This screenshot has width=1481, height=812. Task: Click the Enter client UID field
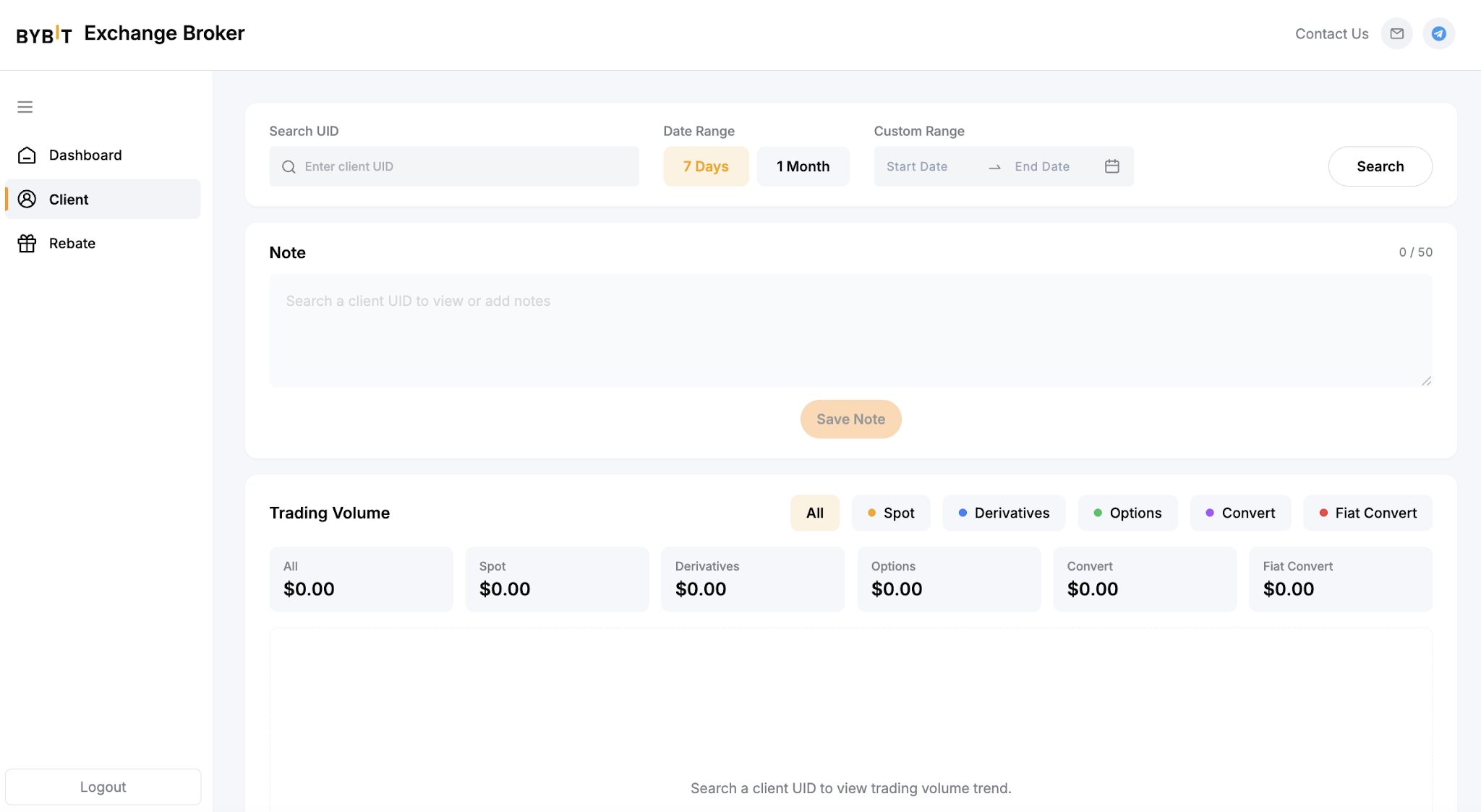tap(454, 166)
